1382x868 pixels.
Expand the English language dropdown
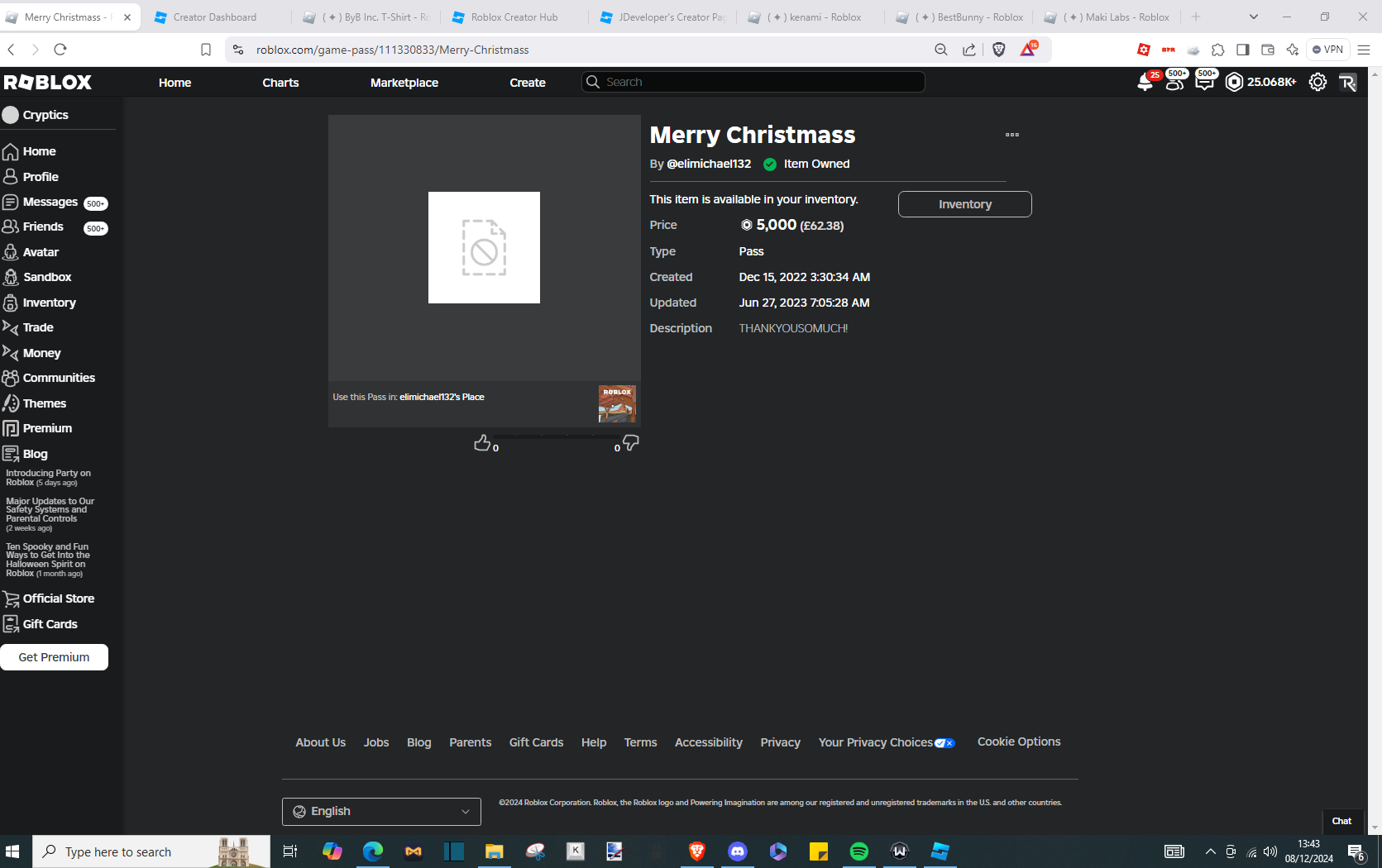point(381,812)
